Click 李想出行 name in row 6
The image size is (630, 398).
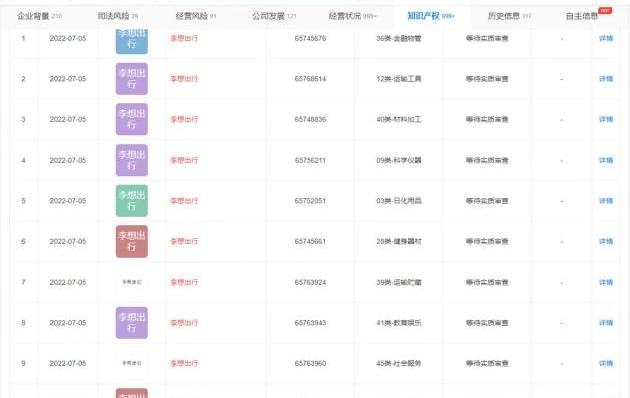point(184,241)
